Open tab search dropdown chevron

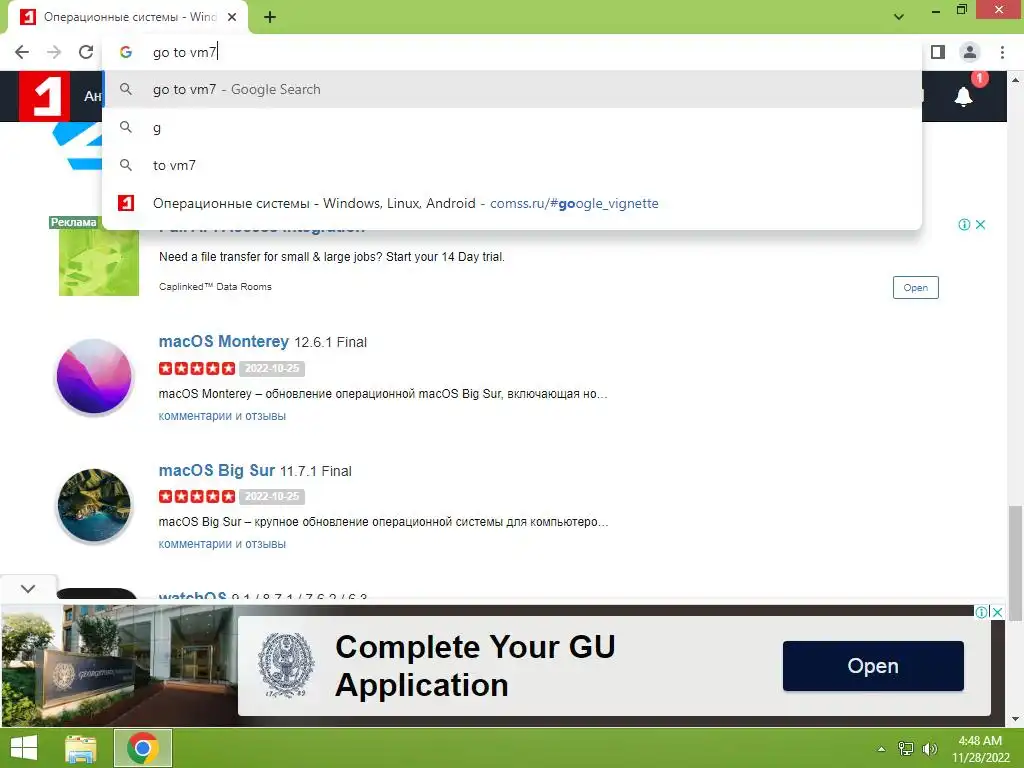(x=899, y=17)
